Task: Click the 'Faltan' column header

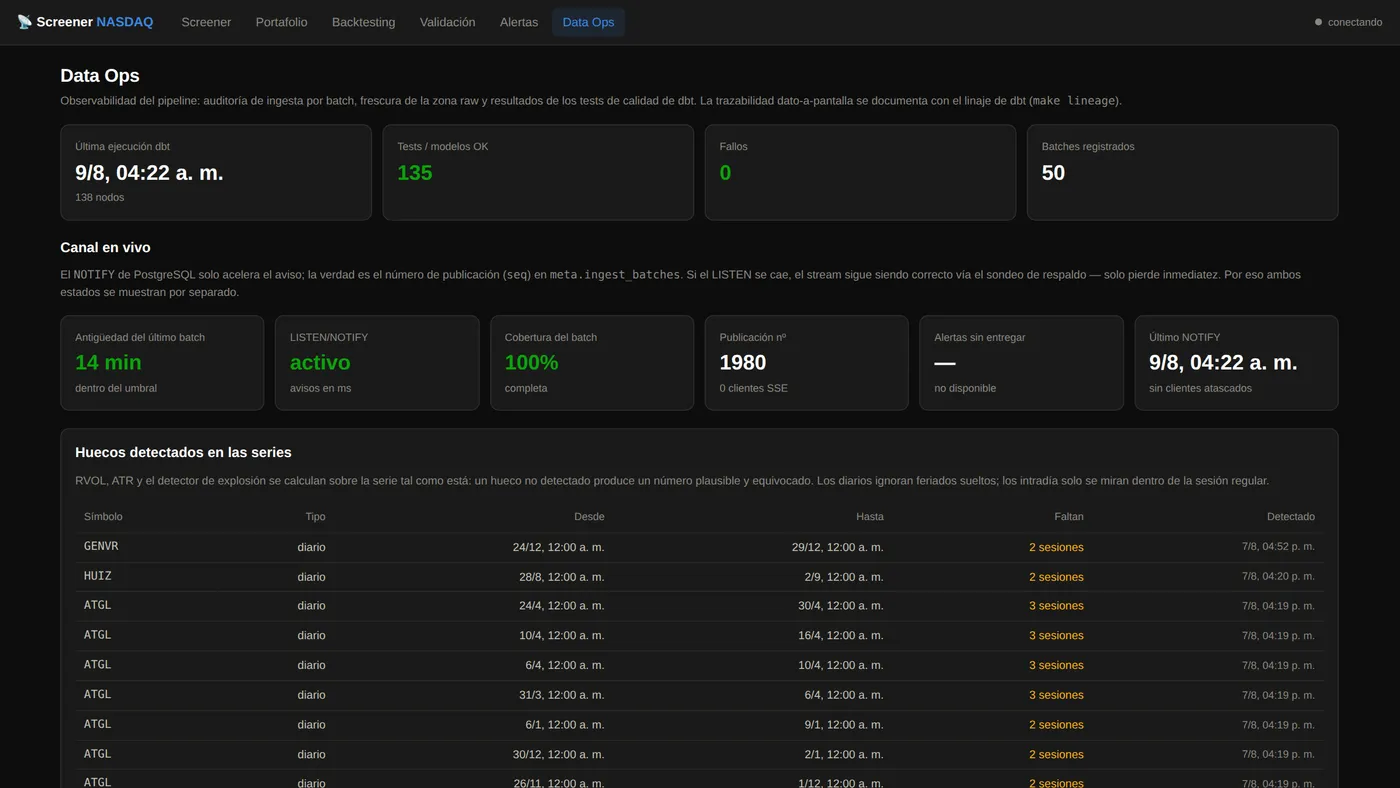Action: click(x=1069, y=517)
